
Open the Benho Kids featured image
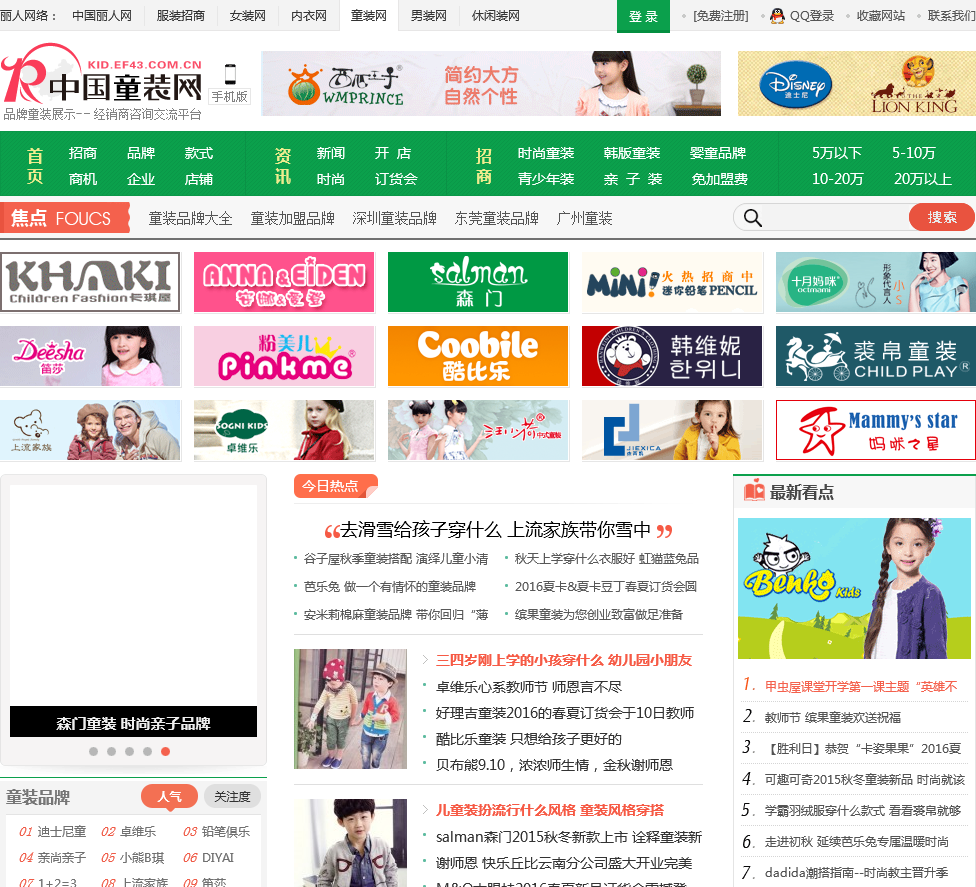coord(854,588)
